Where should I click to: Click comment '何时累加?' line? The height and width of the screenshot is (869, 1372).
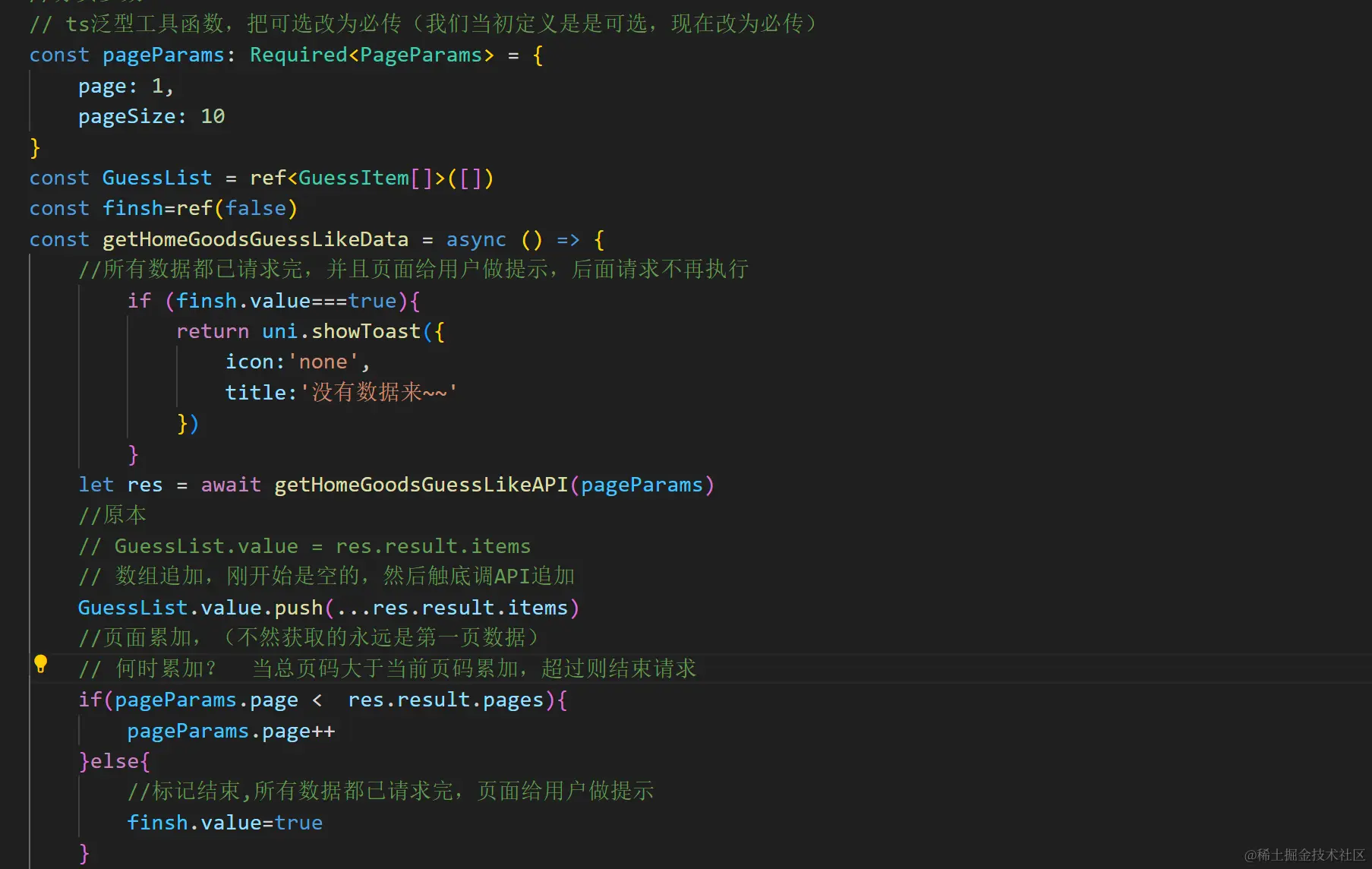[387, 668]
